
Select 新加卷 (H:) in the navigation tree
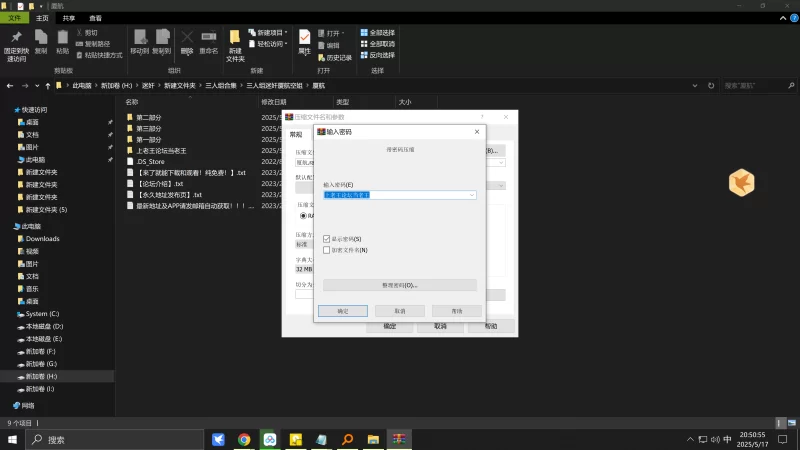[41, 376]
